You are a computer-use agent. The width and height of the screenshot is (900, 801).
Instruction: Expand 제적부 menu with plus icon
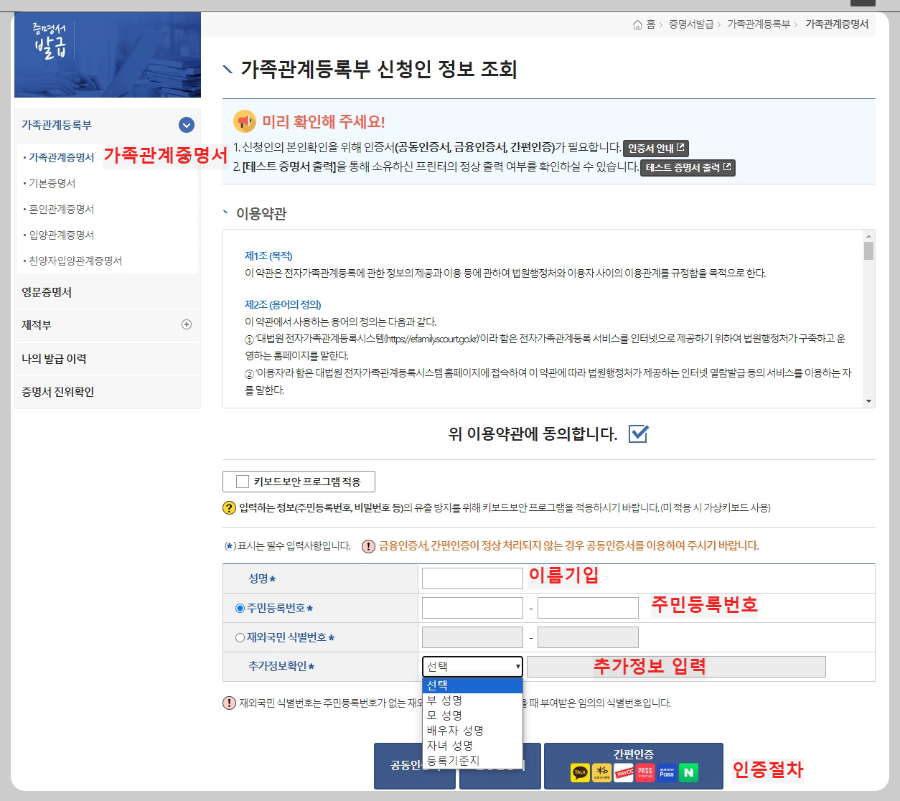click(x=187, y=324)
